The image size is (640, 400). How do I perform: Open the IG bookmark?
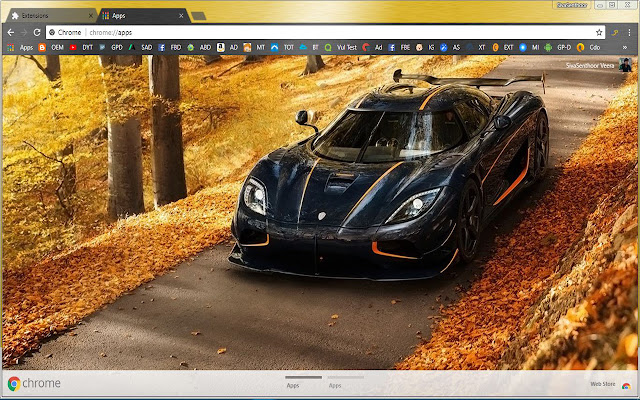pyautogui.click(x=425, y=47)
